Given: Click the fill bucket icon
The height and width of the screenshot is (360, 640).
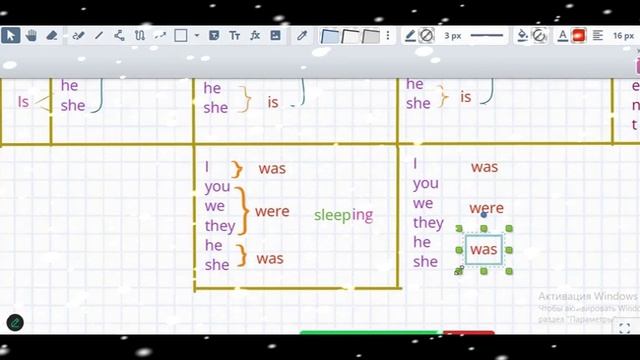Looking at the screenshot, I should pos(522,36).
